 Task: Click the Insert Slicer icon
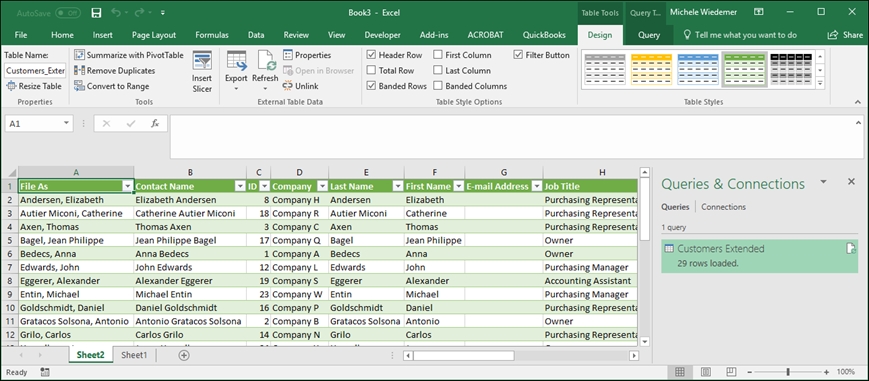202,61
